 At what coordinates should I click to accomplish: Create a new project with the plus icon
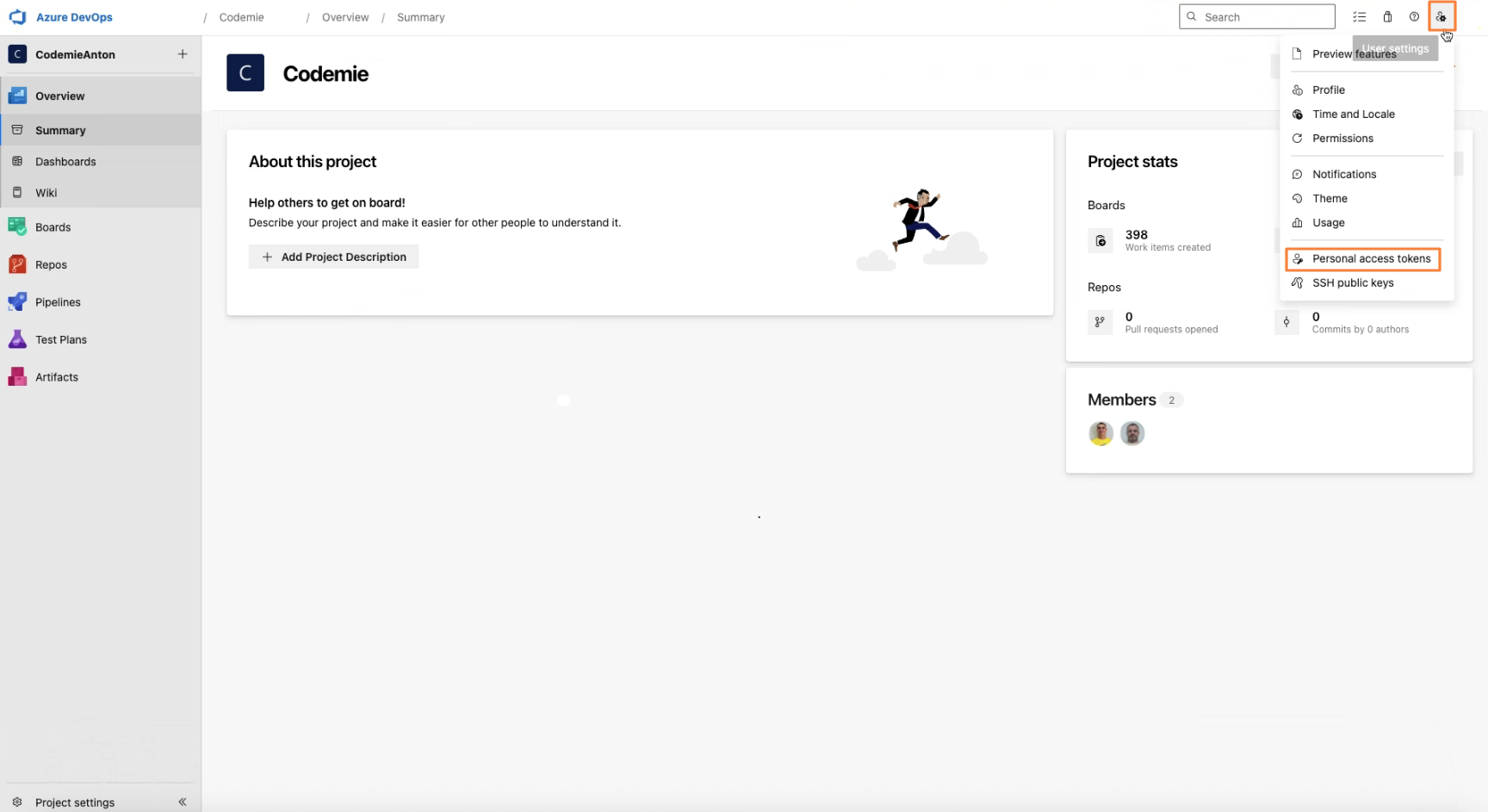pyautogui.click(x=183, y=53)
